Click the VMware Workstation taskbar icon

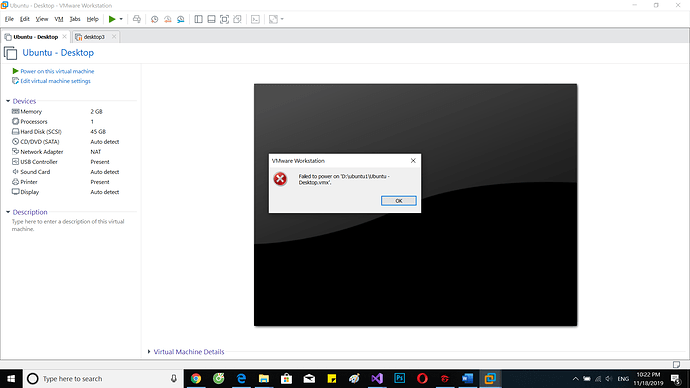pyautogui.click(x=490, y=378)
